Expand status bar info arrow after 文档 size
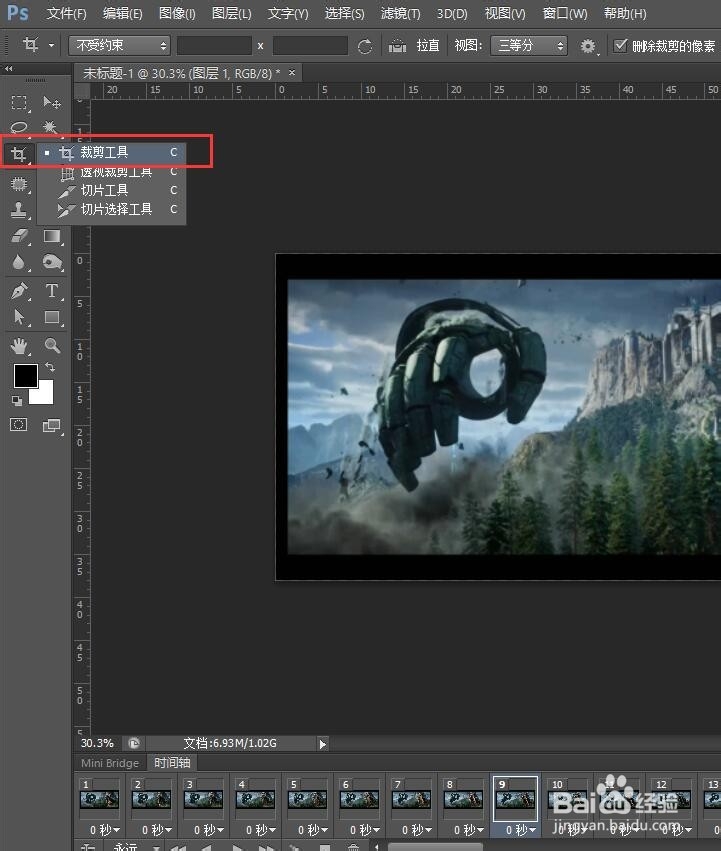Image resolution: width=721 pixels, height=851 pixels. pos(322,744)
